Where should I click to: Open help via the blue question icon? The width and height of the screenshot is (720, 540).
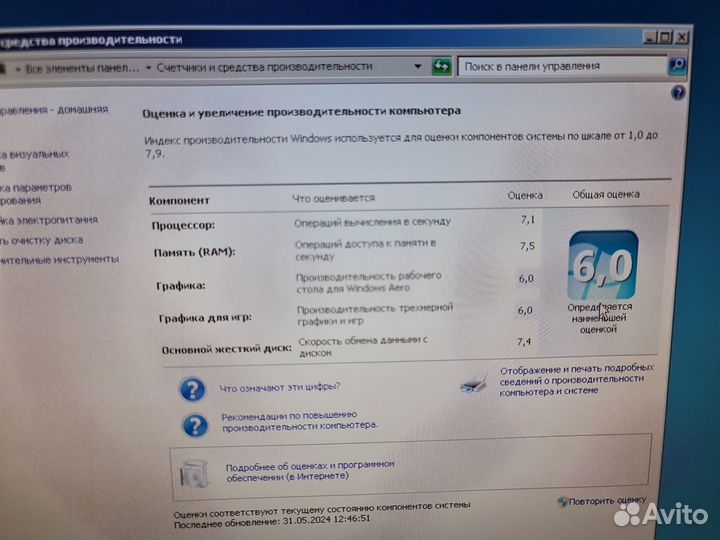click(678, 93)
